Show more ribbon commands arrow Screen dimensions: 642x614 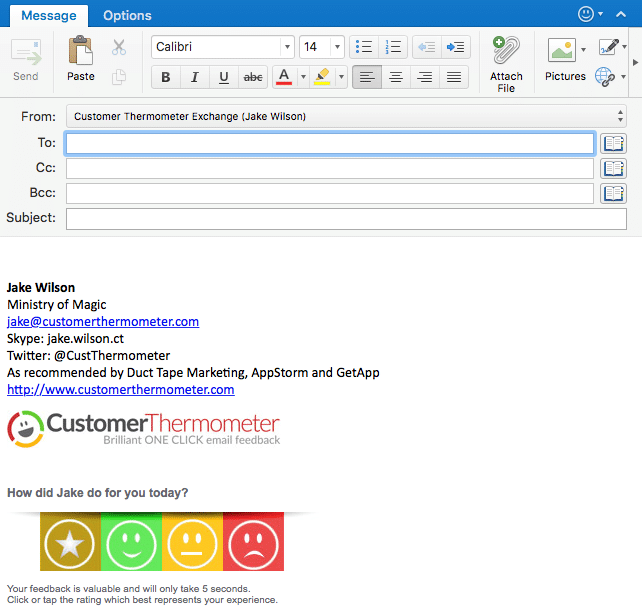coord(635,63)
